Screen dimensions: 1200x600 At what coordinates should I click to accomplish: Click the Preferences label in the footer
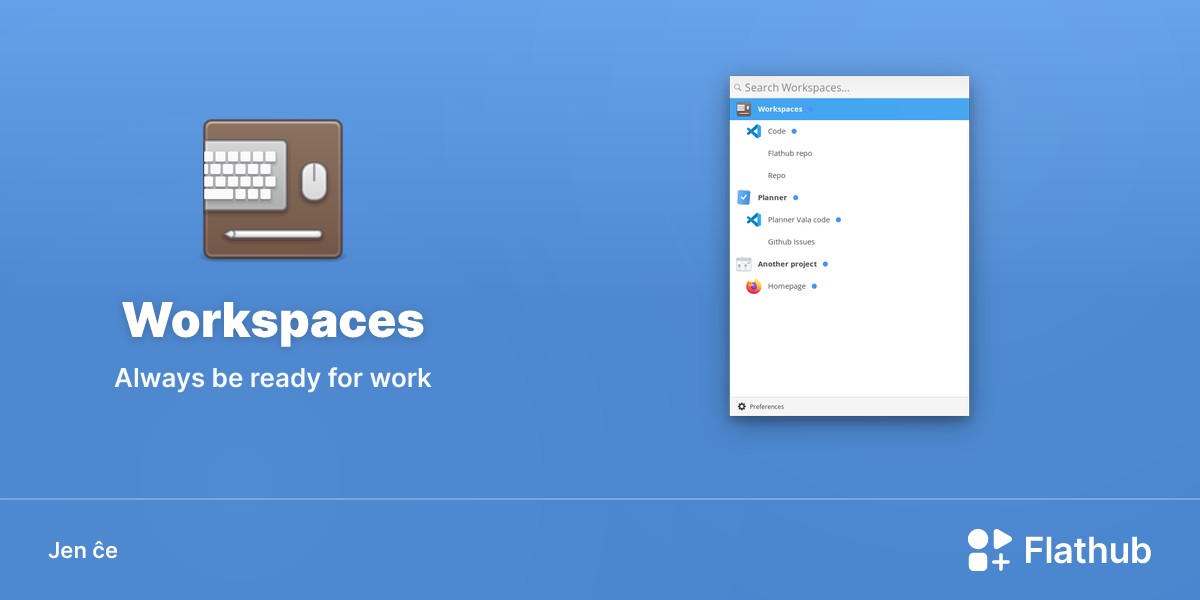pos(767,407)
